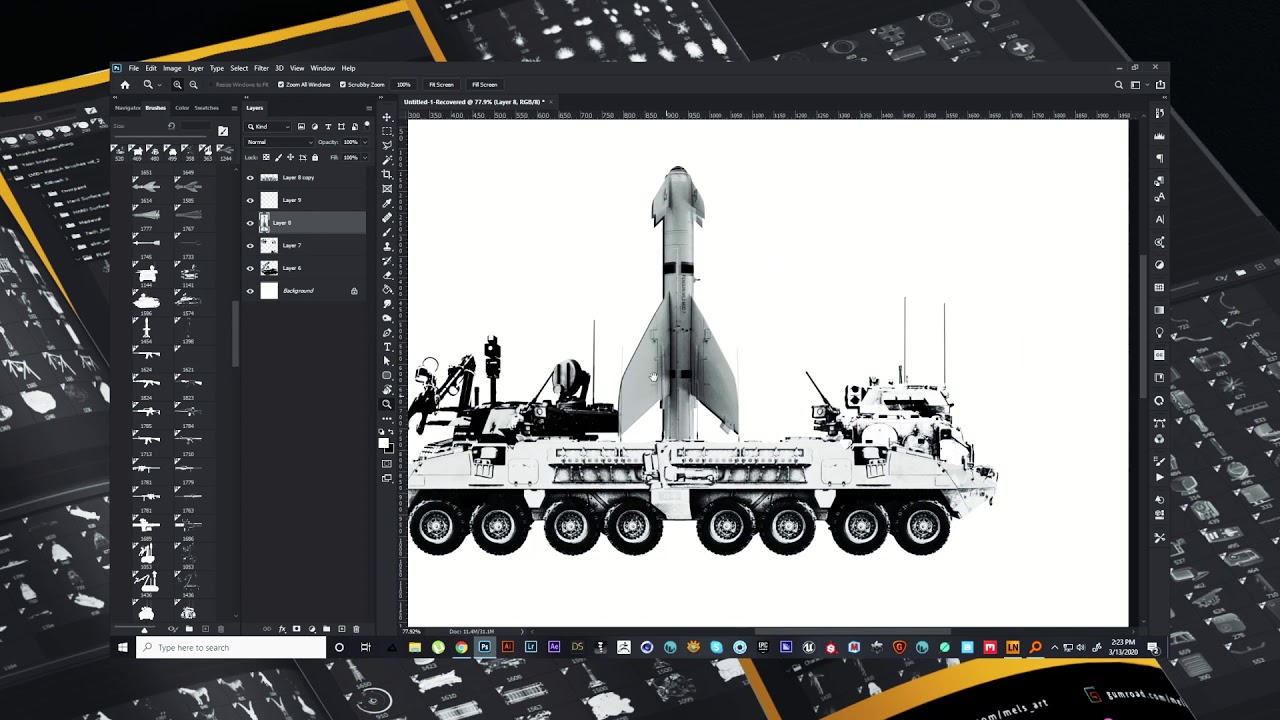Click the lock all padlock icon
Viewport: 1280px width, 720px height.
point(315,157)
